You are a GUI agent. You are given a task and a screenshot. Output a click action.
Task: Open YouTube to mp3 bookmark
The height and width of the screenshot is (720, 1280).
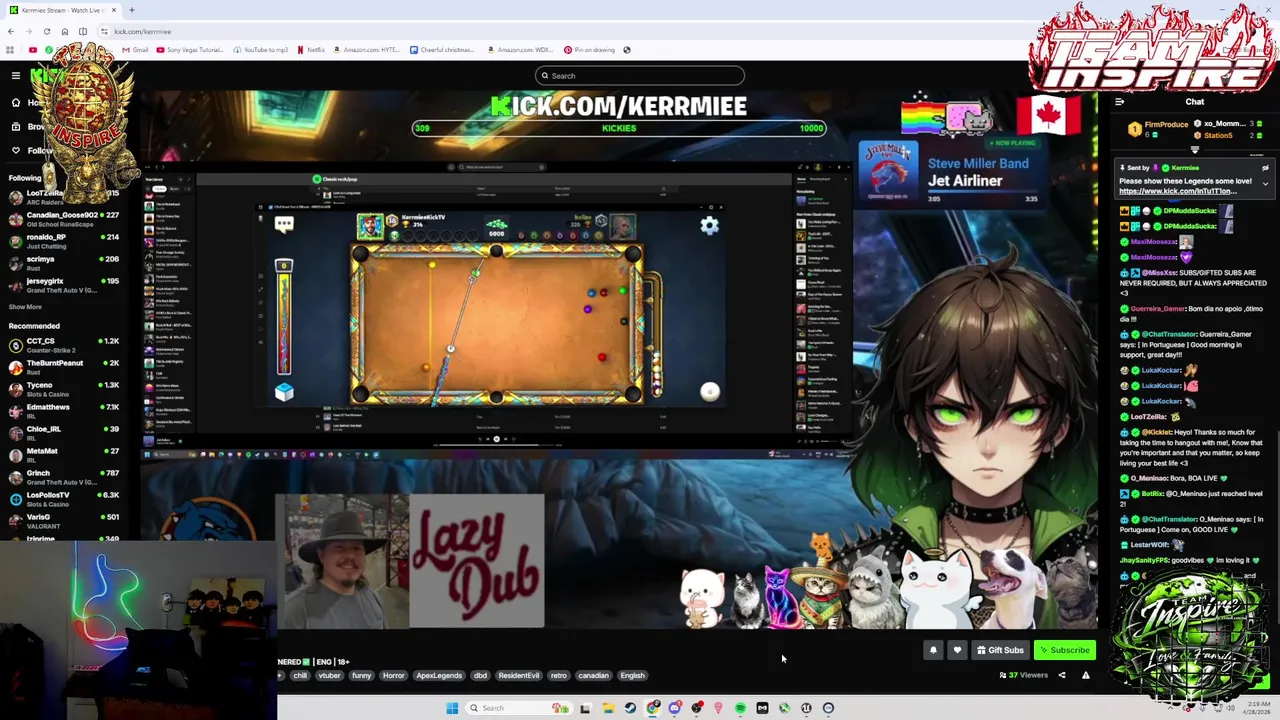[261, 50]
